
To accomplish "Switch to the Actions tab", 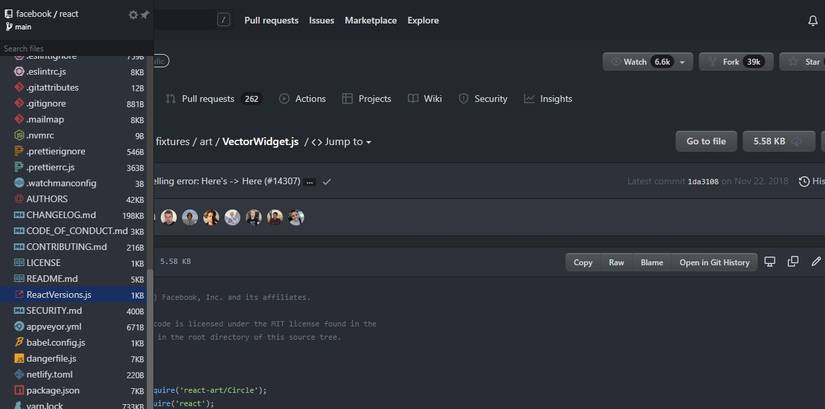I will click(x=303, y=98).
